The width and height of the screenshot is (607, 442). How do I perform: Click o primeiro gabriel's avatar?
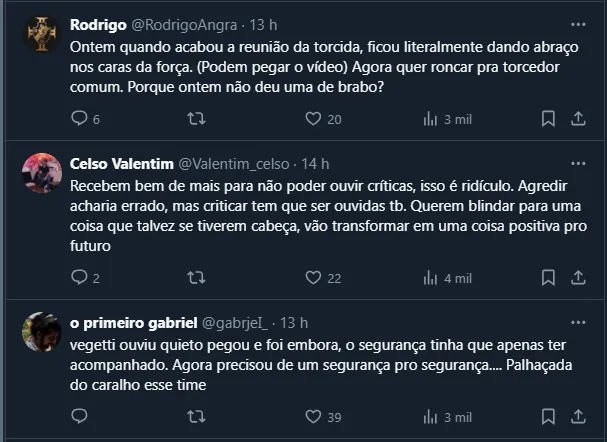[42, 332]
